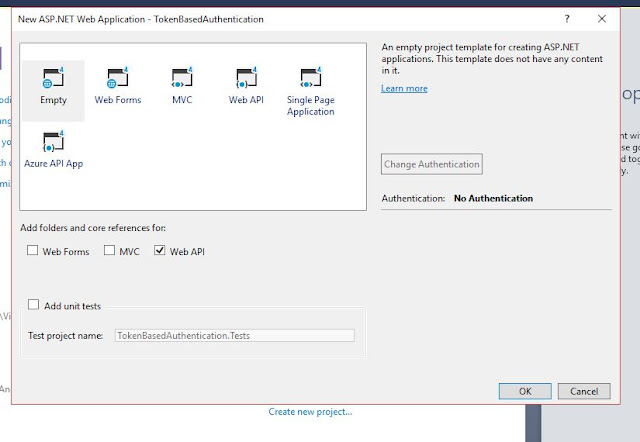640x442 pixels.
Task: Click the Azure API App label text
Action: 53,164
